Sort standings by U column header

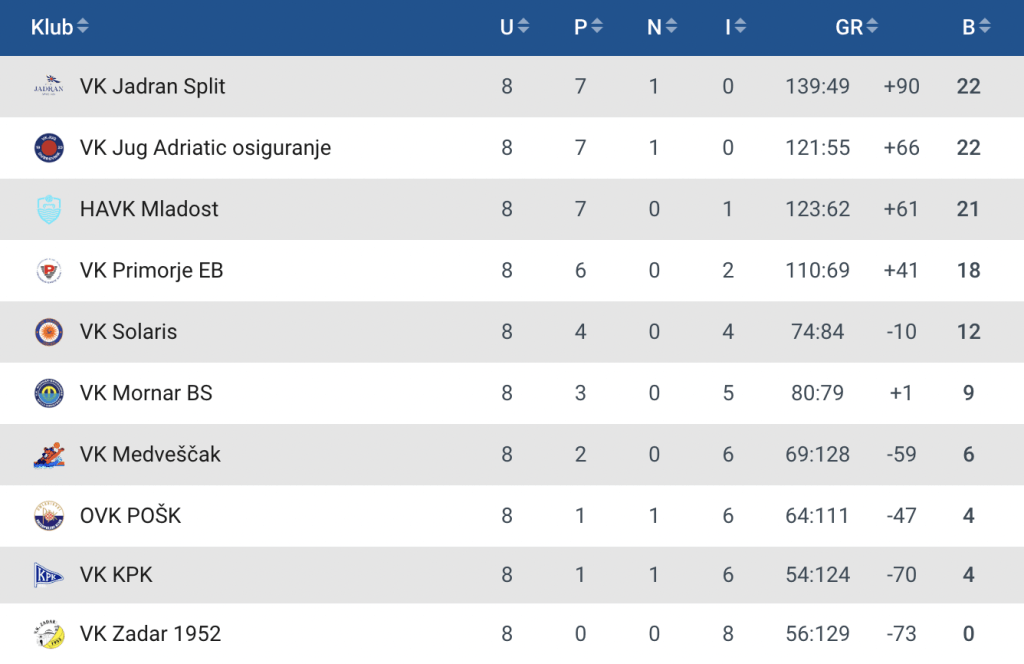click(514, 27)
